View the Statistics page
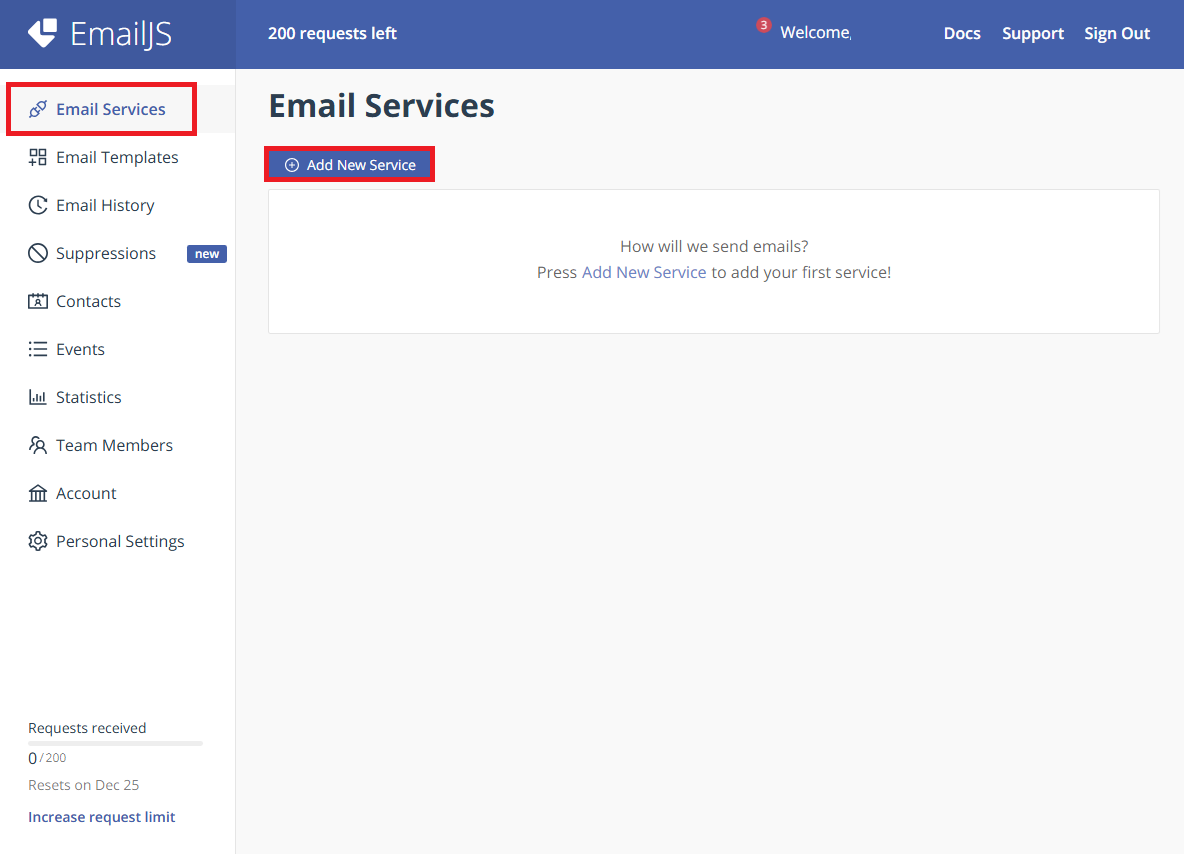Screen dimensions: 1184x854 click(88, 397)
